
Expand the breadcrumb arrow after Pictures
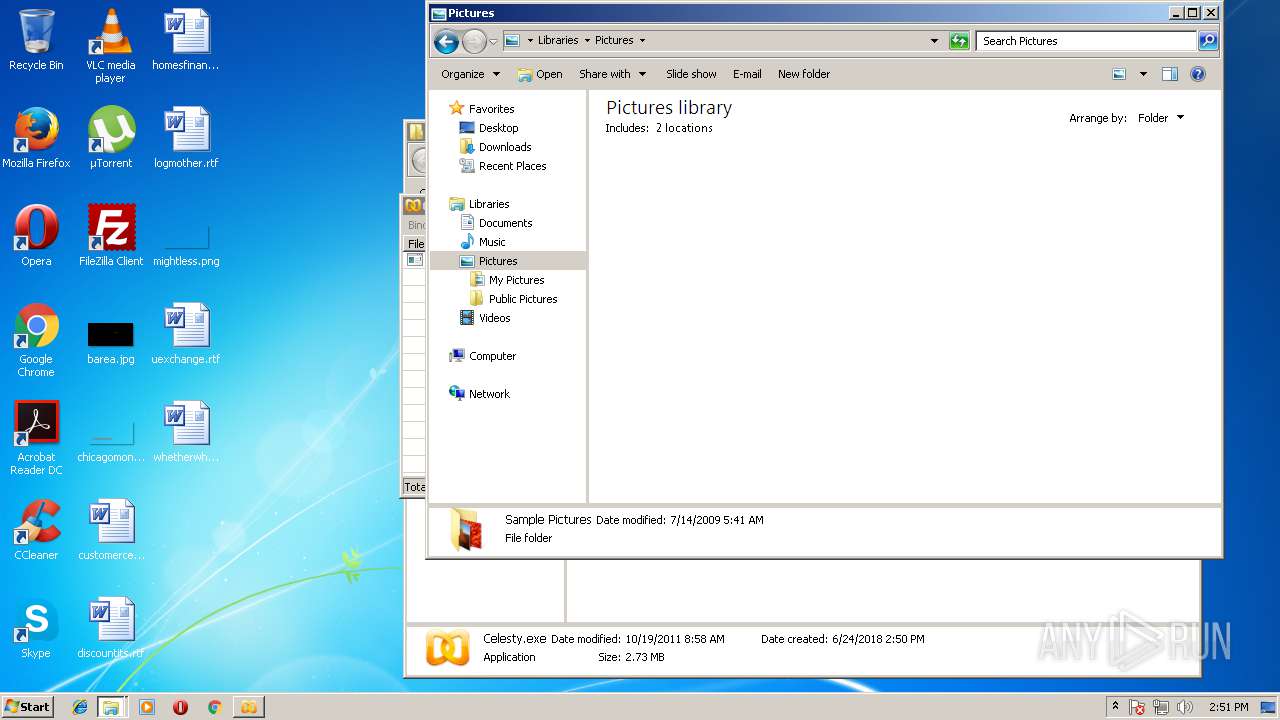(x=642, y=41)
